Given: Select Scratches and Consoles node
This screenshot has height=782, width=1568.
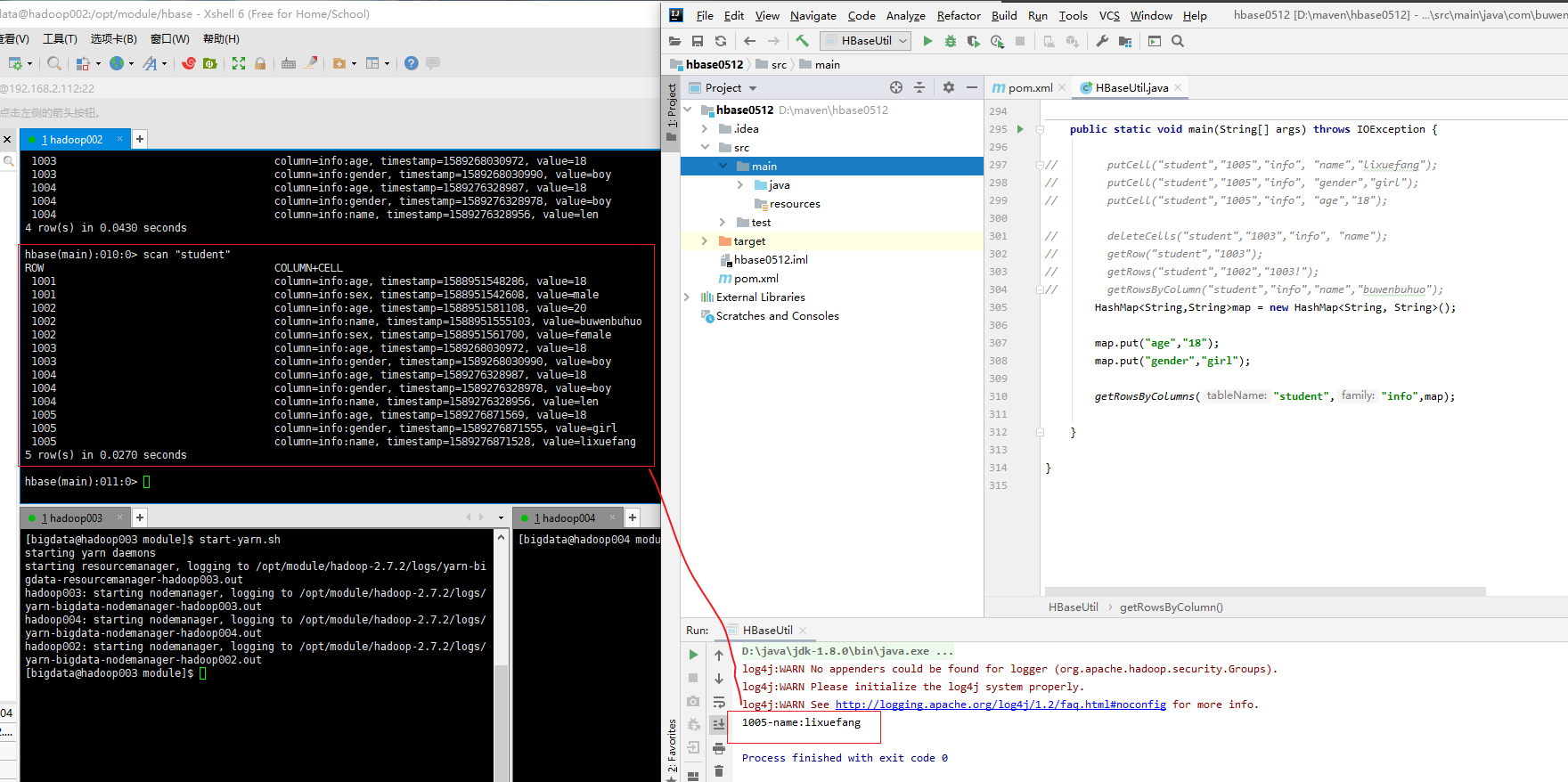Looking at the screenshot, I should tap(777, 316).
